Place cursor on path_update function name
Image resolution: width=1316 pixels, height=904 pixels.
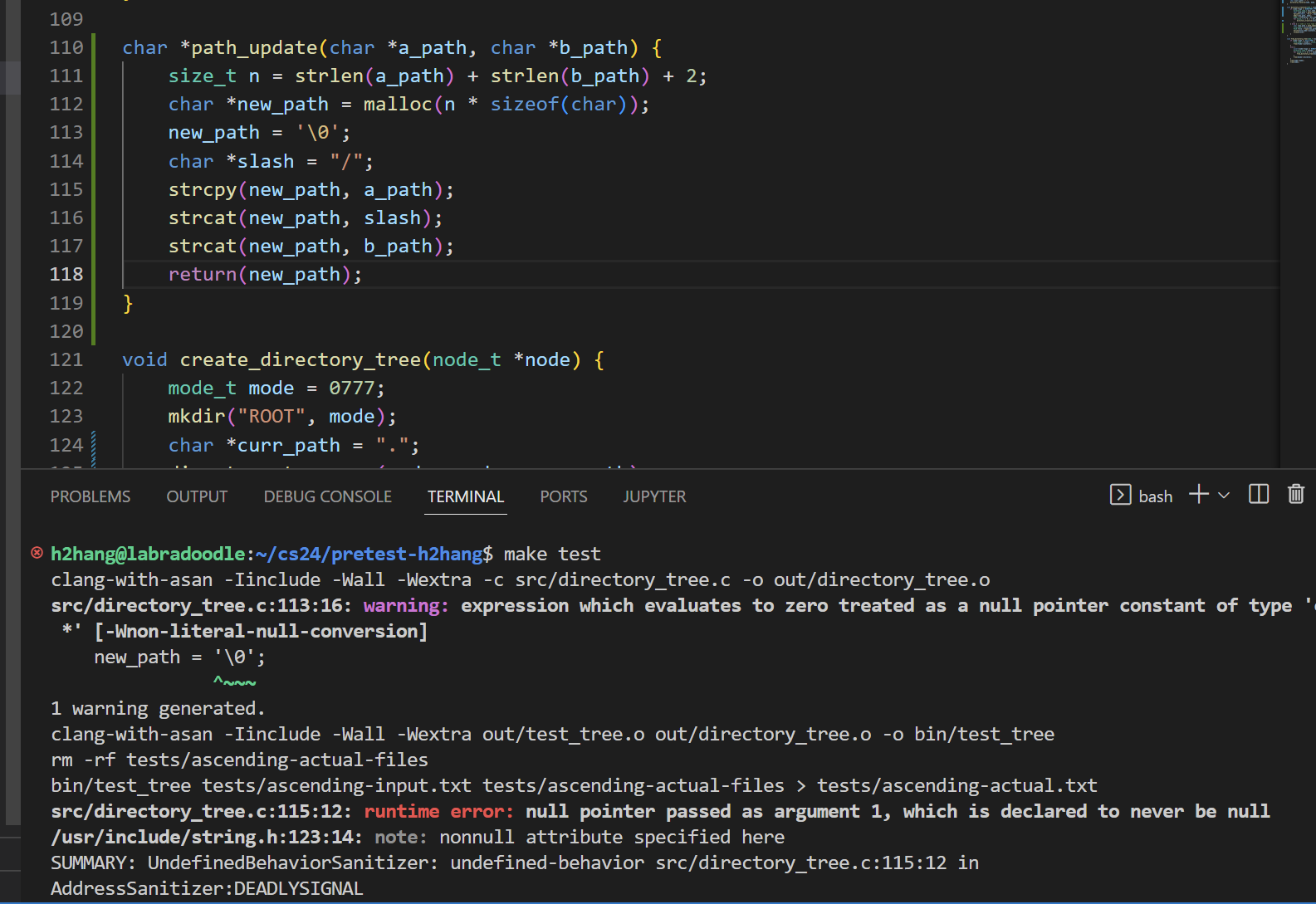pos(254,48)
